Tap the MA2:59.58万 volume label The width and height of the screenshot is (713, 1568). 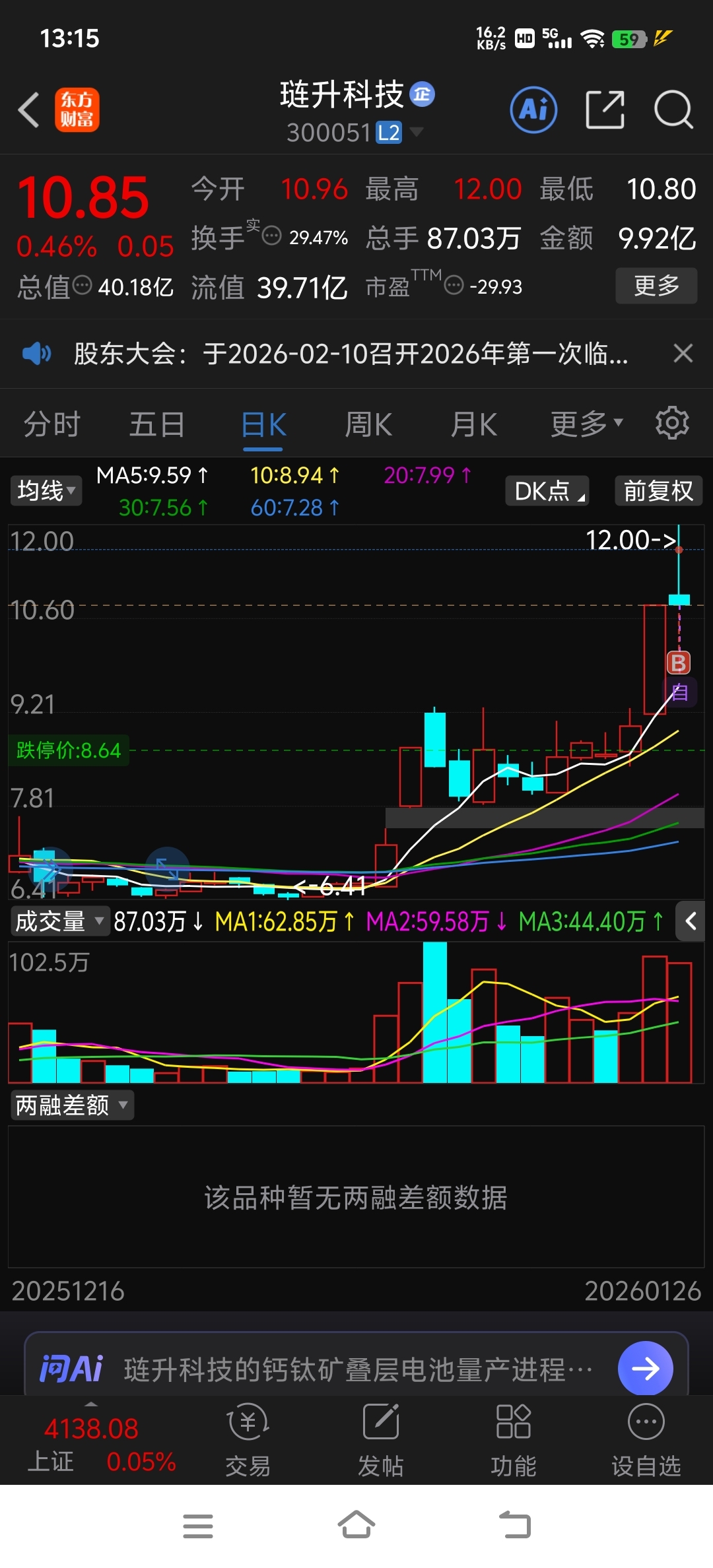pos(436,921)
